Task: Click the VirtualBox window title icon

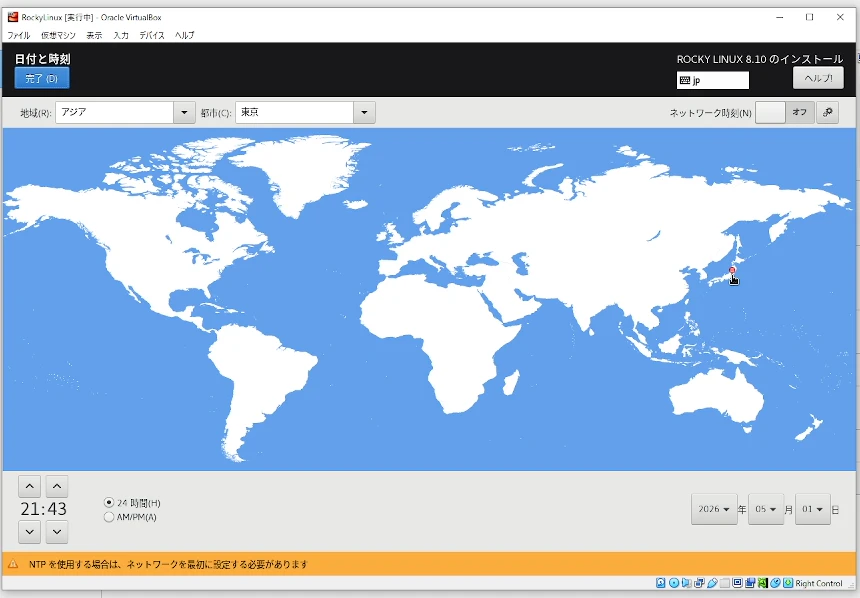Action: coord(13,17)
